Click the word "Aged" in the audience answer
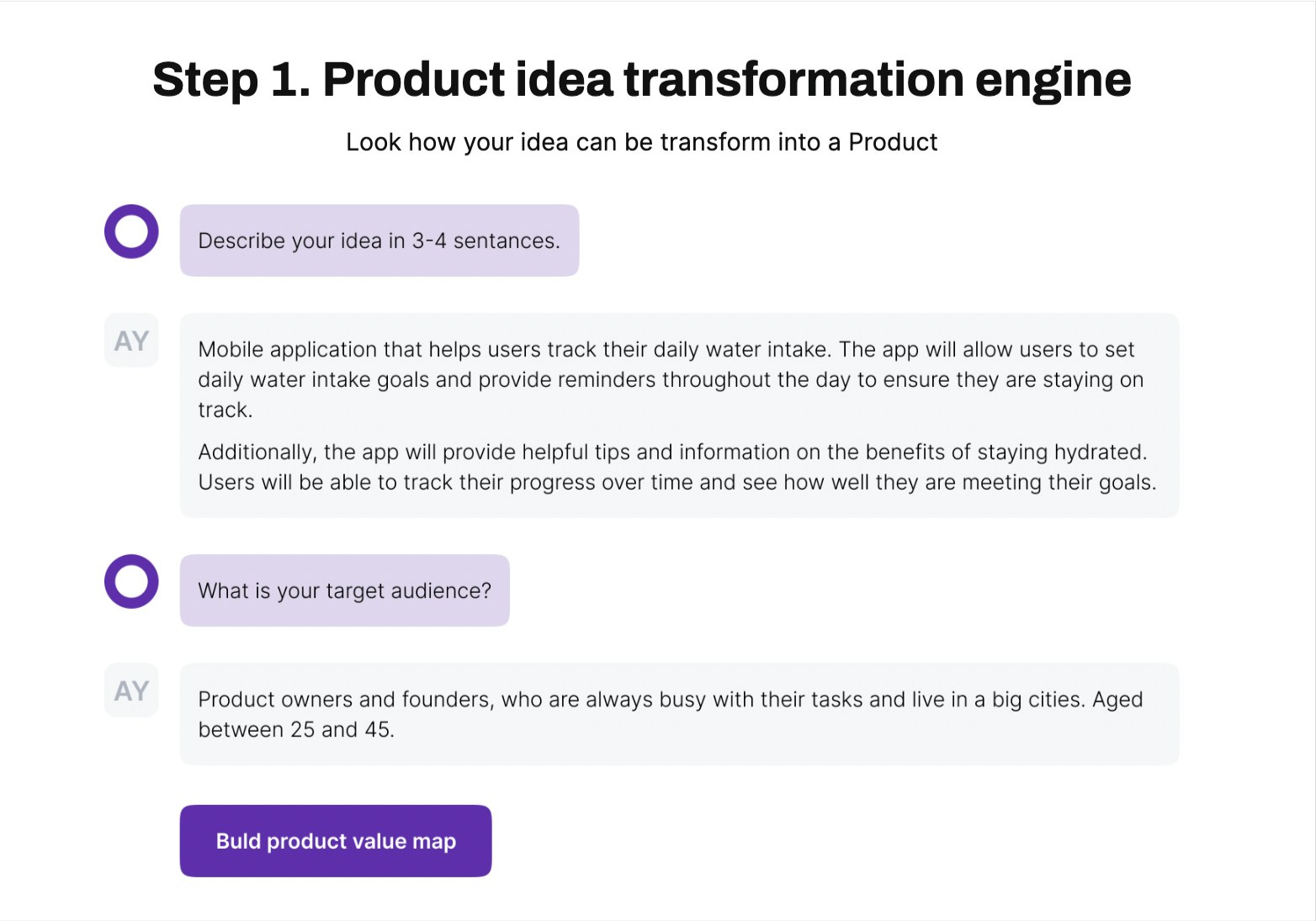Image resolution: width=1316 pixels, height=921 pixels. click(1117, 699)
